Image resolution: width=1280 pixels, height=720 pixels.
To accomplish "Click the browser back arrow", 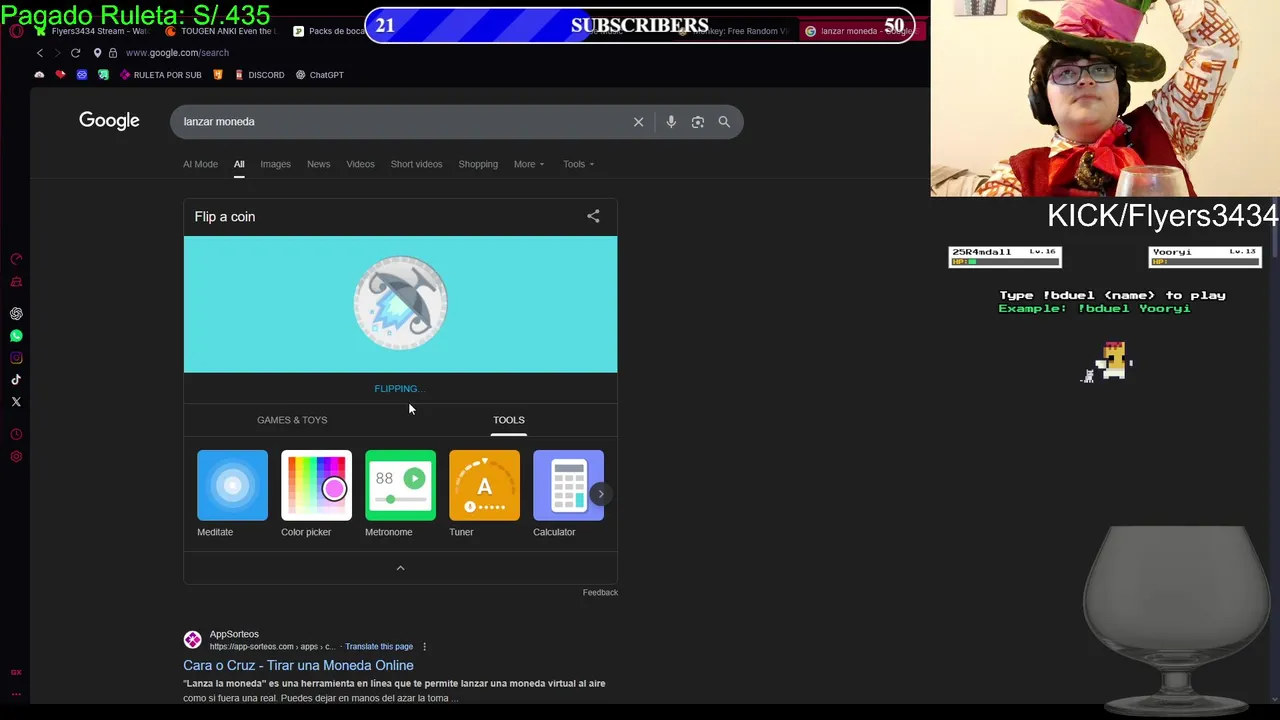I will click(x=40, y=53).
